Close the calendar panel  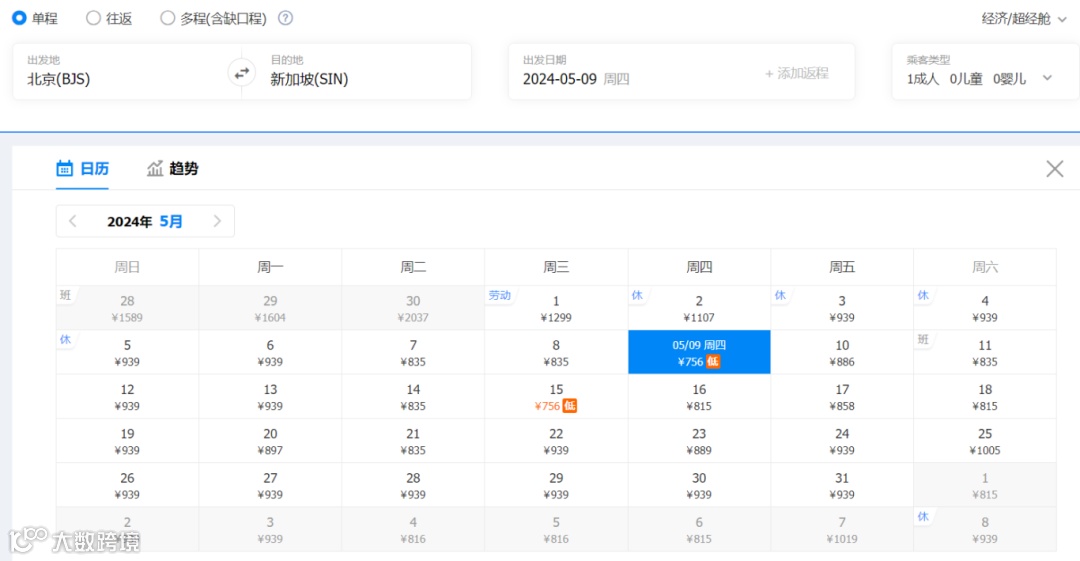[x=1055, y=169]
